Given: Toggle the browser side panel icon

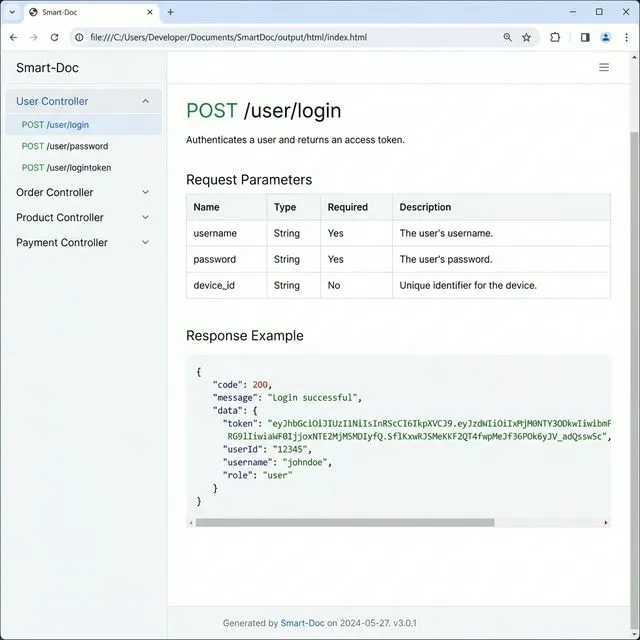Looking at the screenshot, I should (x=585, y=37).
